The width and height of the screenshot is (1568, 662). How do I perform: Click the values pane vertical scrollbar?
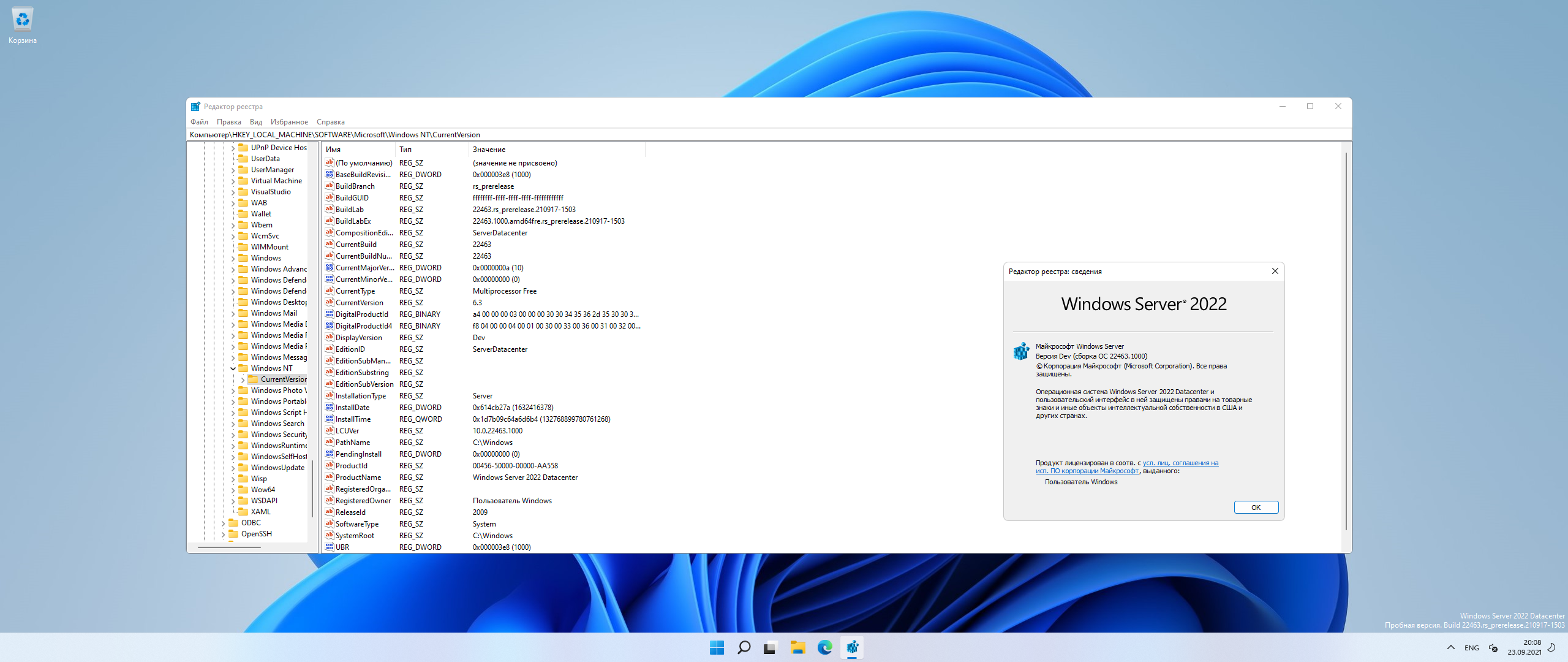(1346, 340)
